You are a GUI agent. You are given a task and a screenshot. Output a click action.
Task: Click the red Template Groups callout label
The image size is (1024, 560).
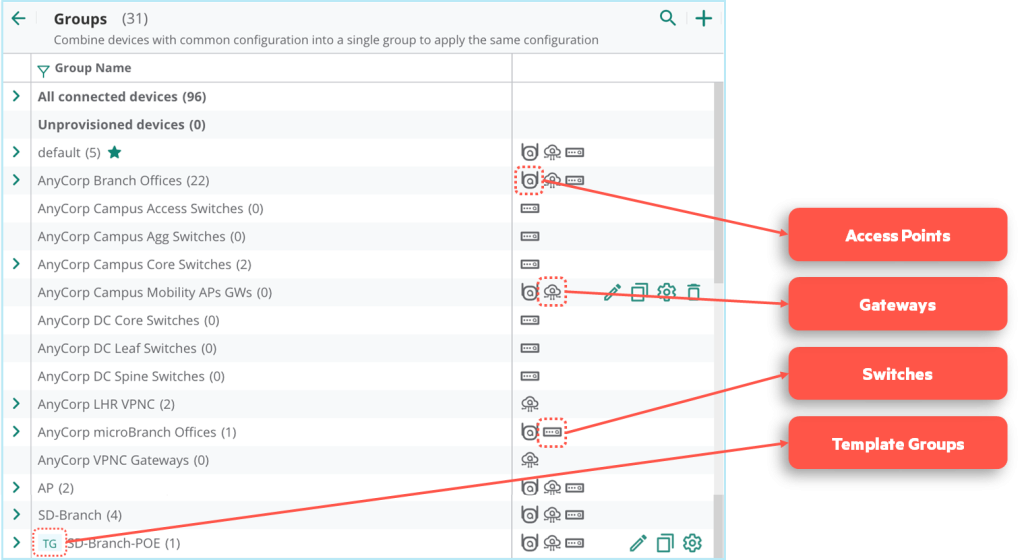click(897, 444)
